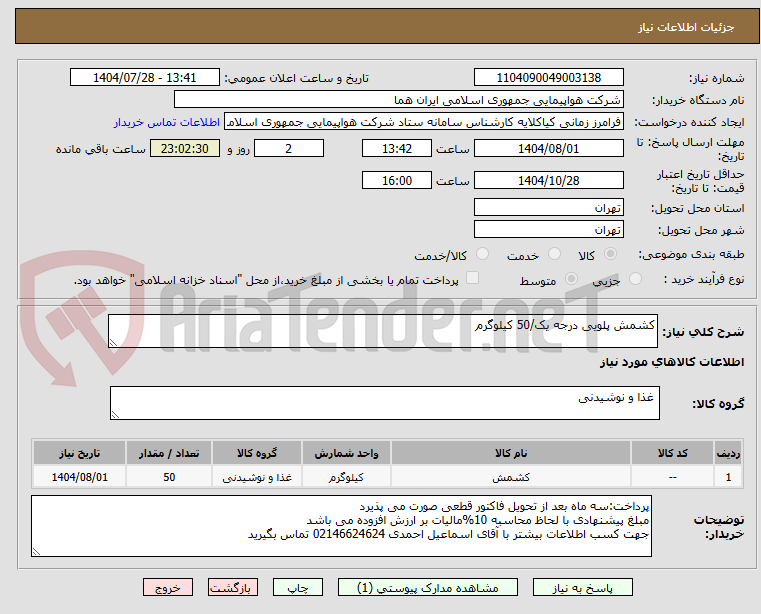Click the resize handle of توضیحات خریدار box
The width and height of the screenshot is (761, 614).
[36, 551]
